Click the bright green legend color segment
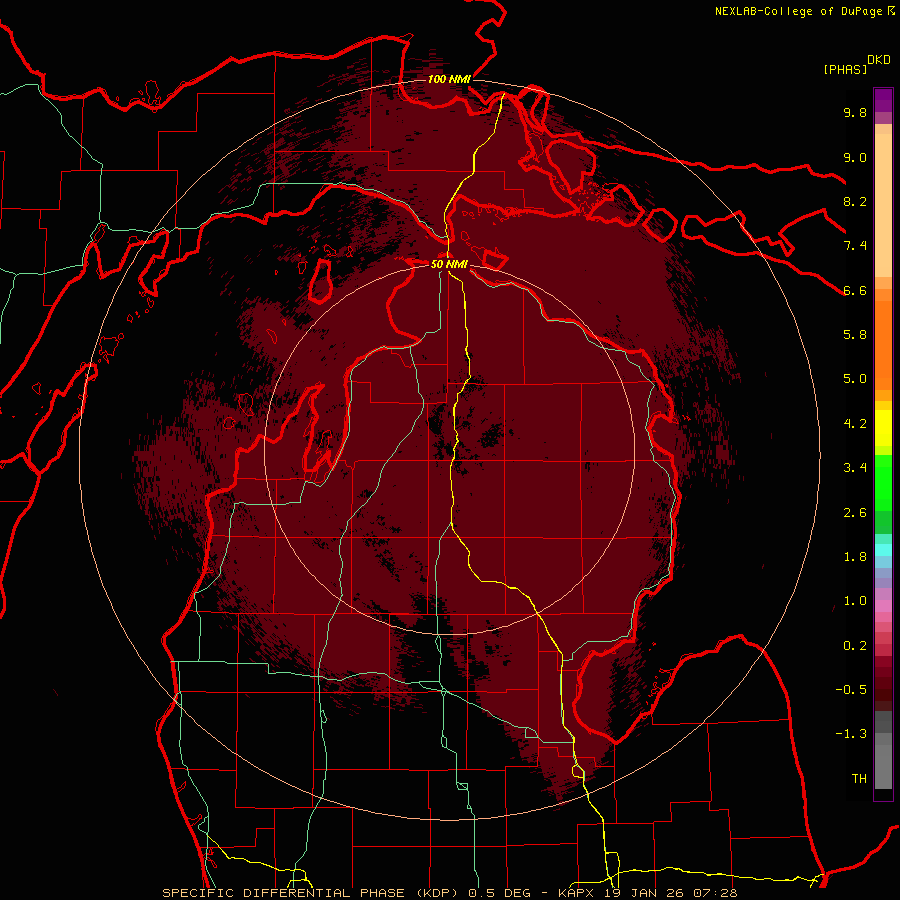This screenshot has height=900, width=900. [x=883, y=483]
